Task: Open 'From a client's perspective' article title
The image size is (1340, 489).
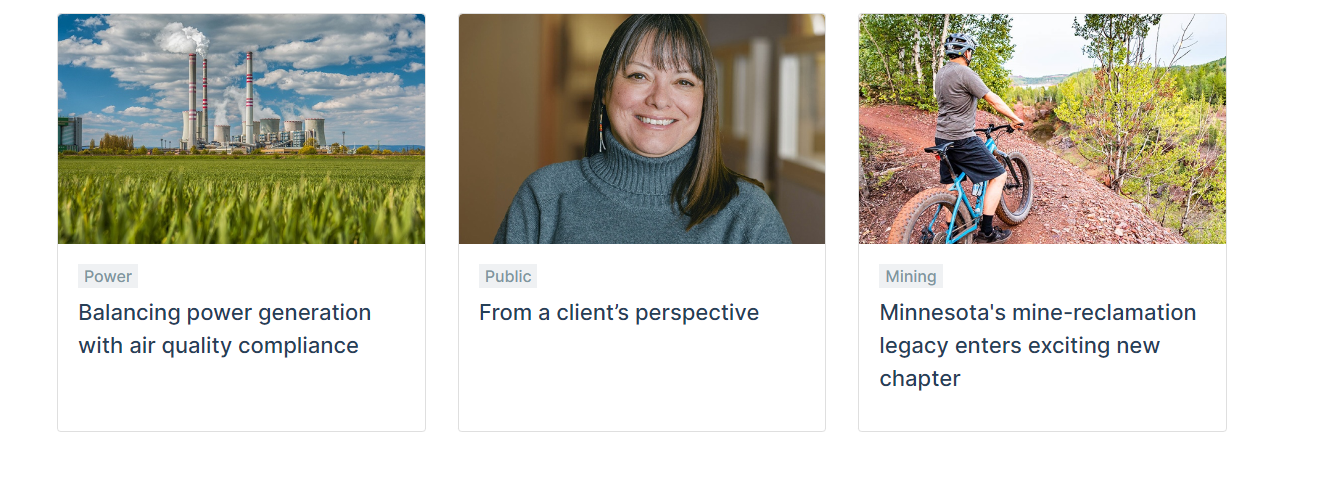Action: 618,313
